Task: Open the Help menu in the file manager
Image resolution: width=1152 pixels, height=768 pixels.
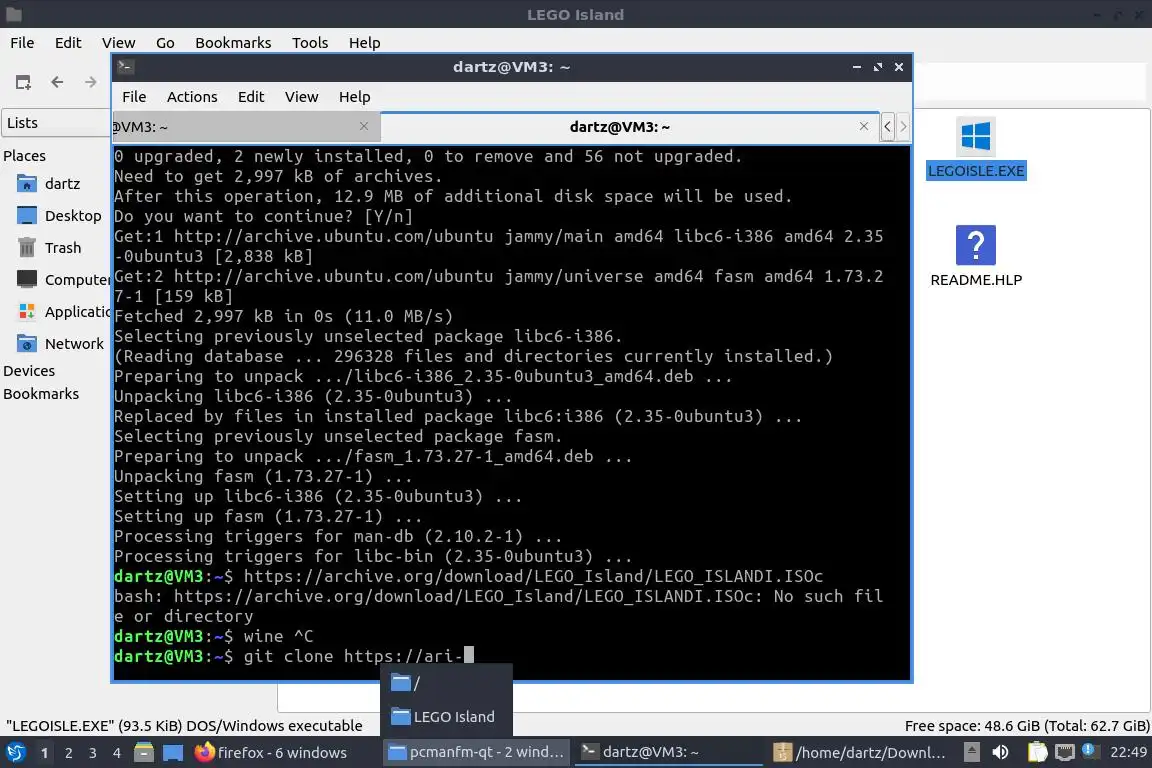Action: coord(364,43)
